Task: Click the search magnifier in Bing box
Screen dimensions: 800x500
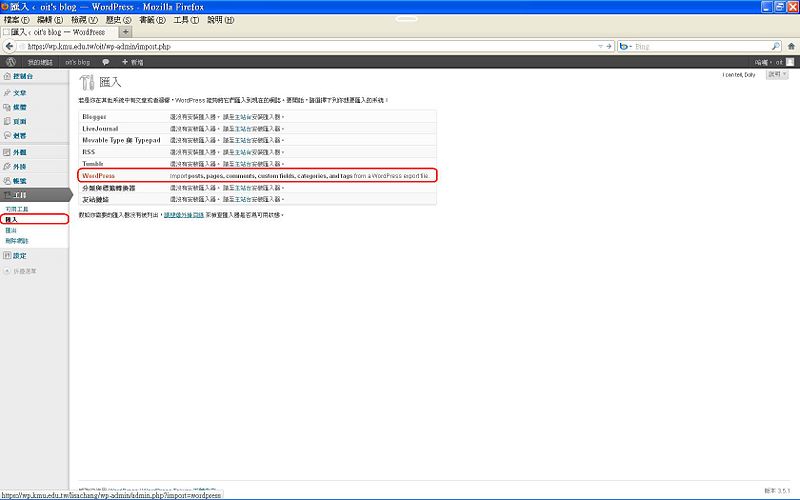Action: point(776,46)
